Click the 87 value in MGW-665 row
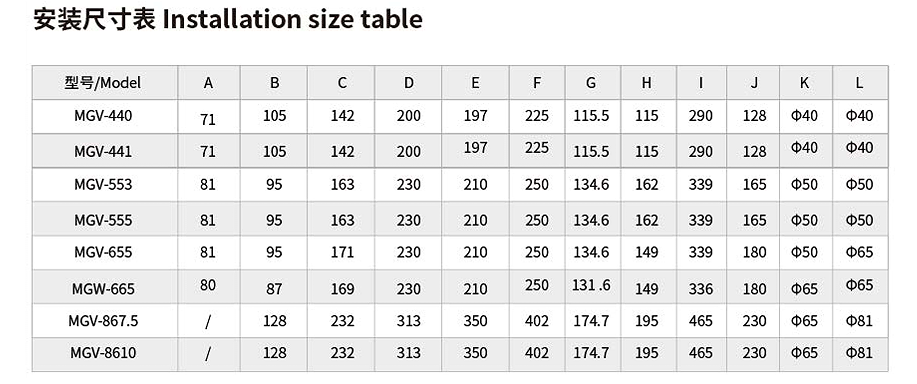This screenshot has width=917, height=384. point(274,289)
